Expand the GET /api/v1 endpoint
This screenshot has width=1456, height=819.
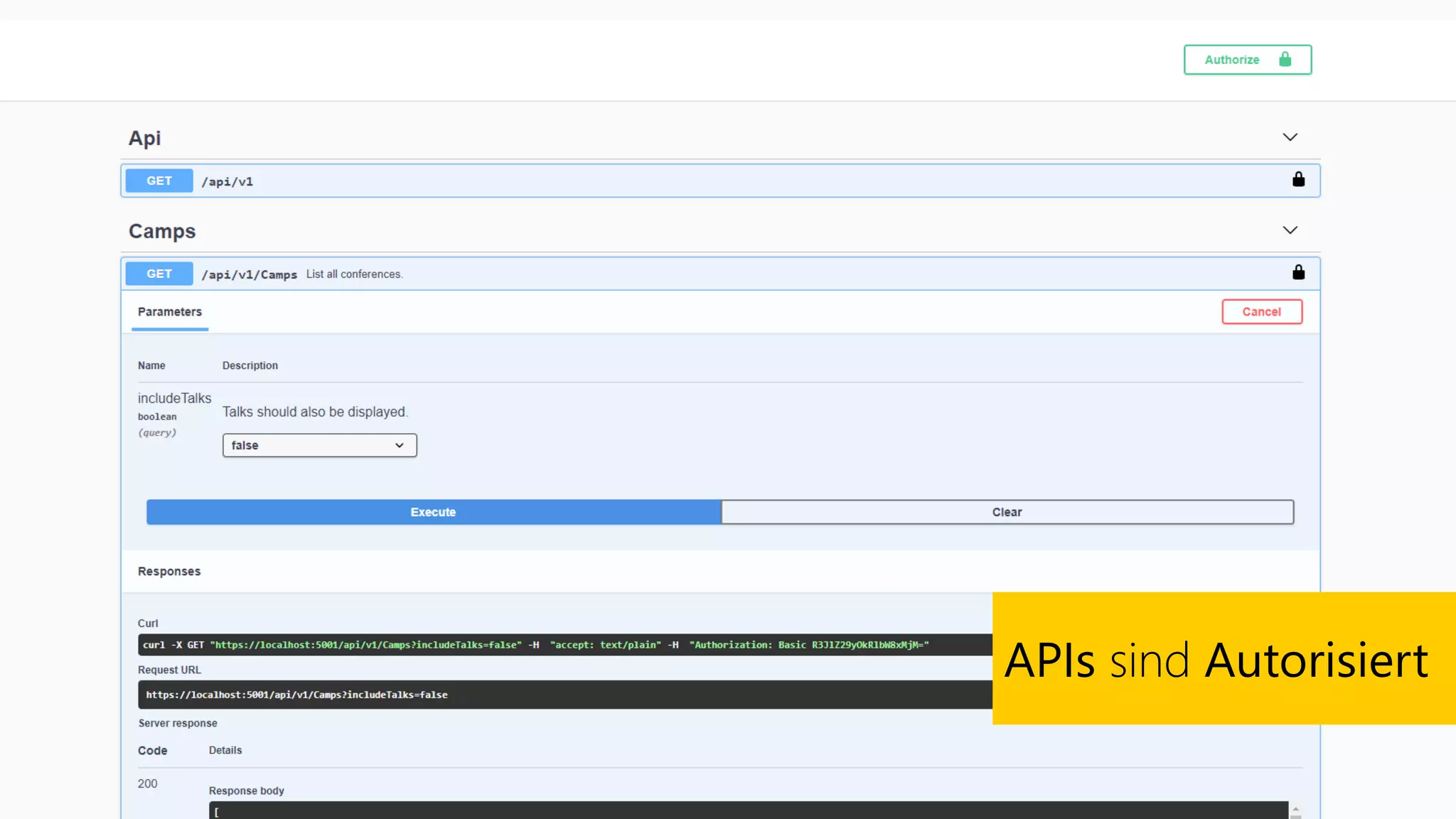[x=720, y=181]
